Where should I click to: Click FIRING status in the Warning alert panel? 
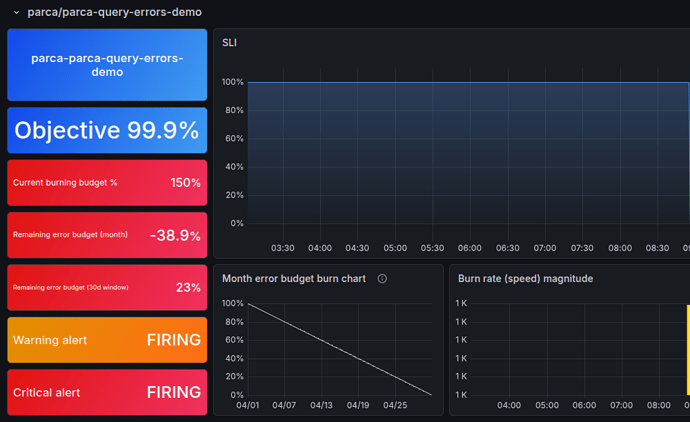point(173,340)
